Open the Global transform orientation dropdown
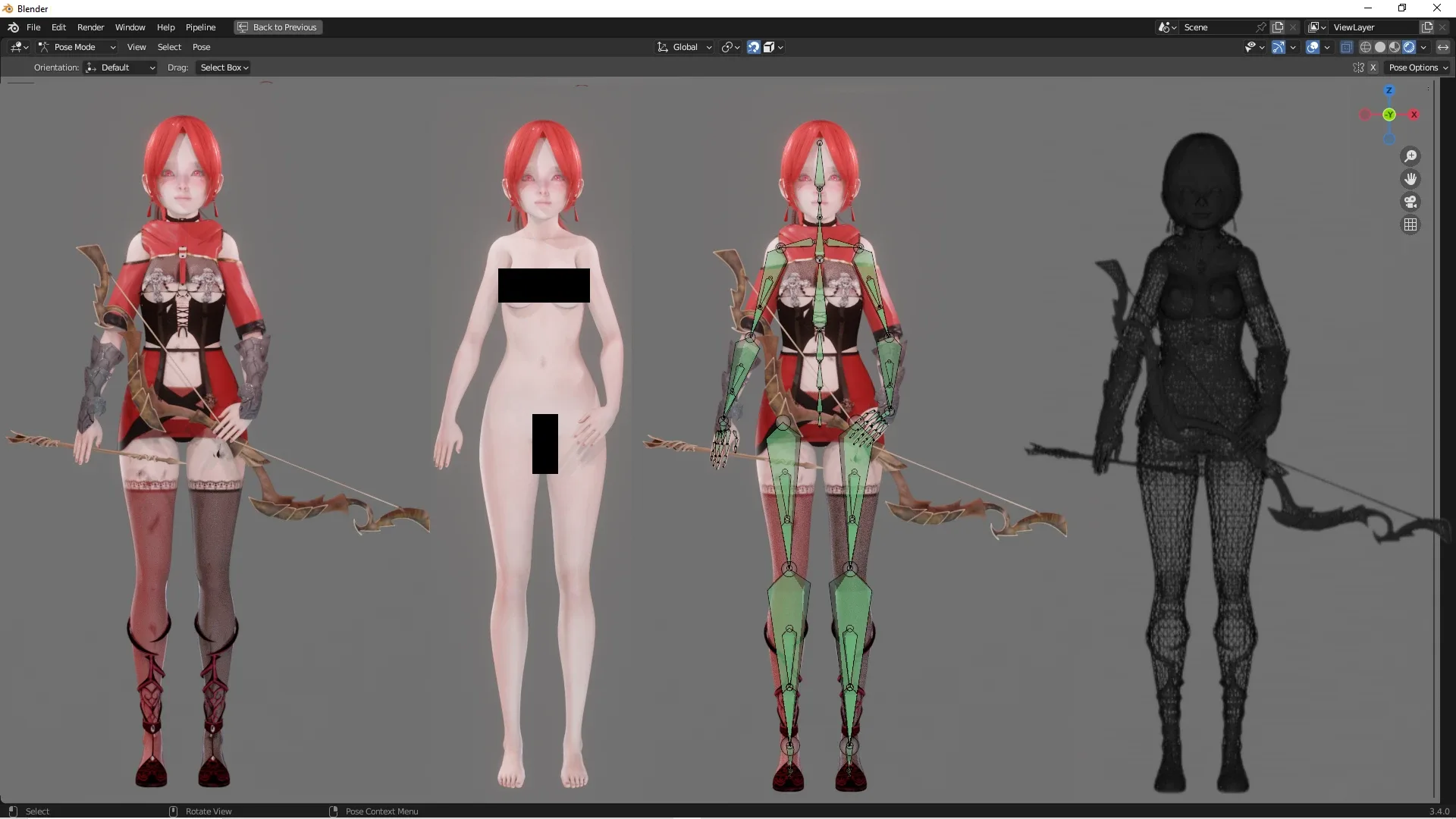This screenshot has width=1456, height=819. (685, 47)
